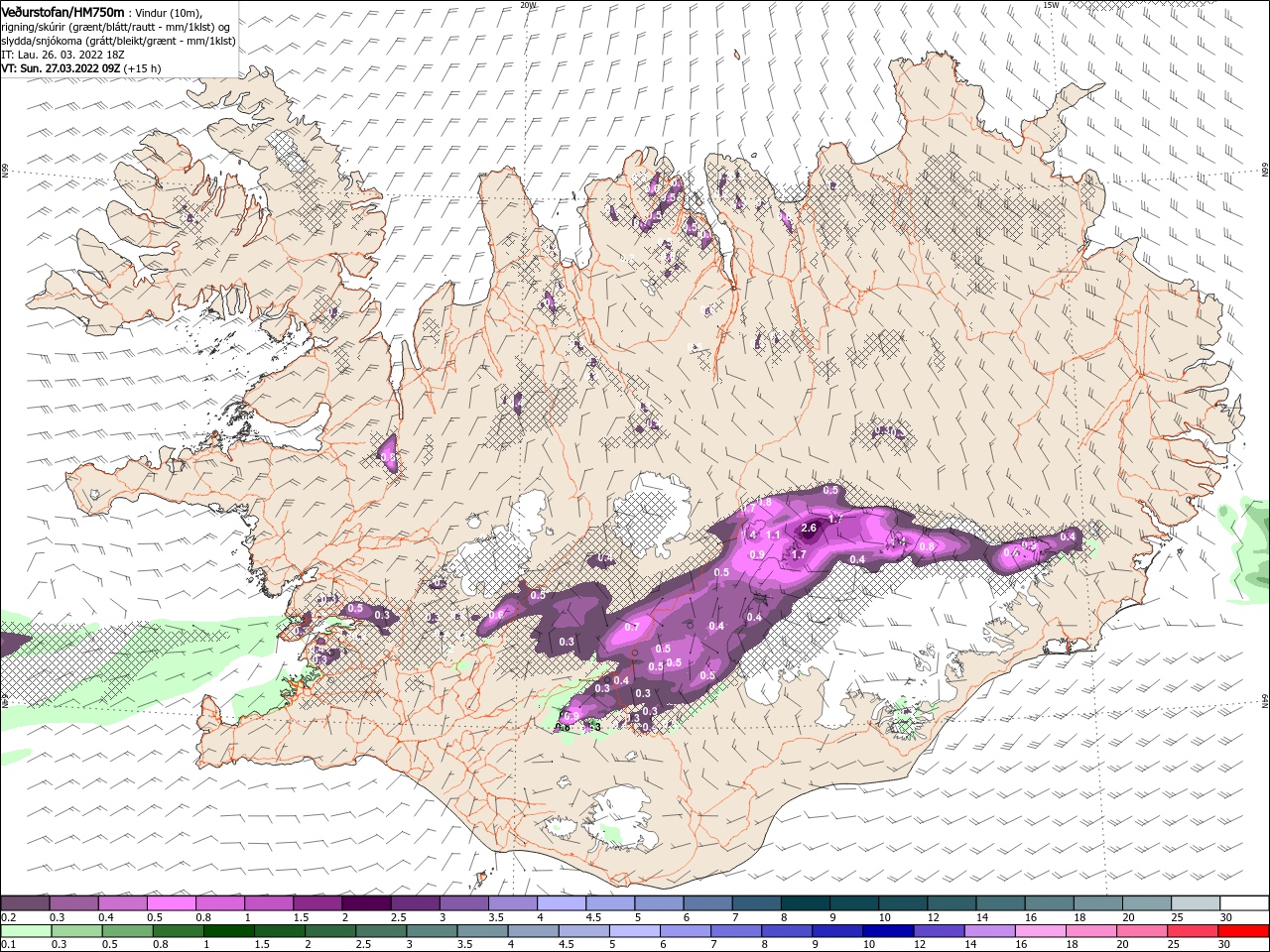Click the 0.8 snowfall value on the map
Viewport: 1270px width, 952px height.
click(927, 546)
